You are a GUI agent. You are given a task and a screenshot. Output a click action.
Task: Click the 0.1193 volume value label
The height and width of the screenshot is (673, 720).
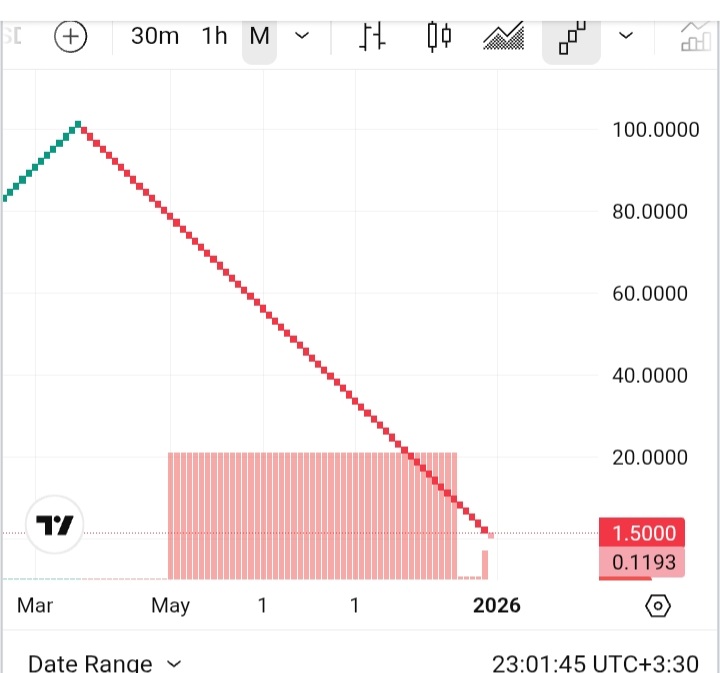click(x=643, y=562)
